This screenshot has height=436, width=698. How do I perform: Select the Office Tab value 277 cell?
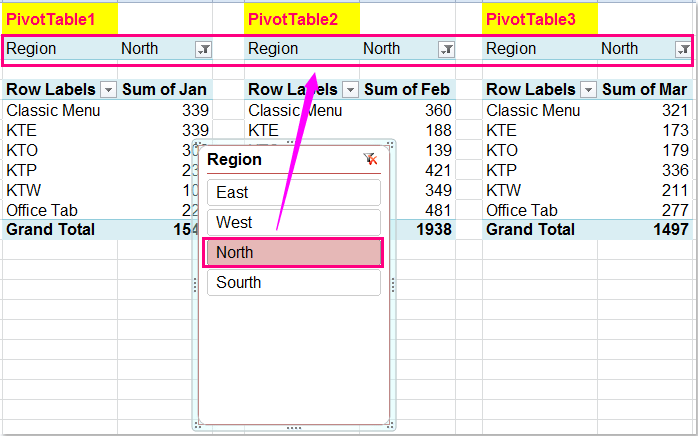[645, 210]
